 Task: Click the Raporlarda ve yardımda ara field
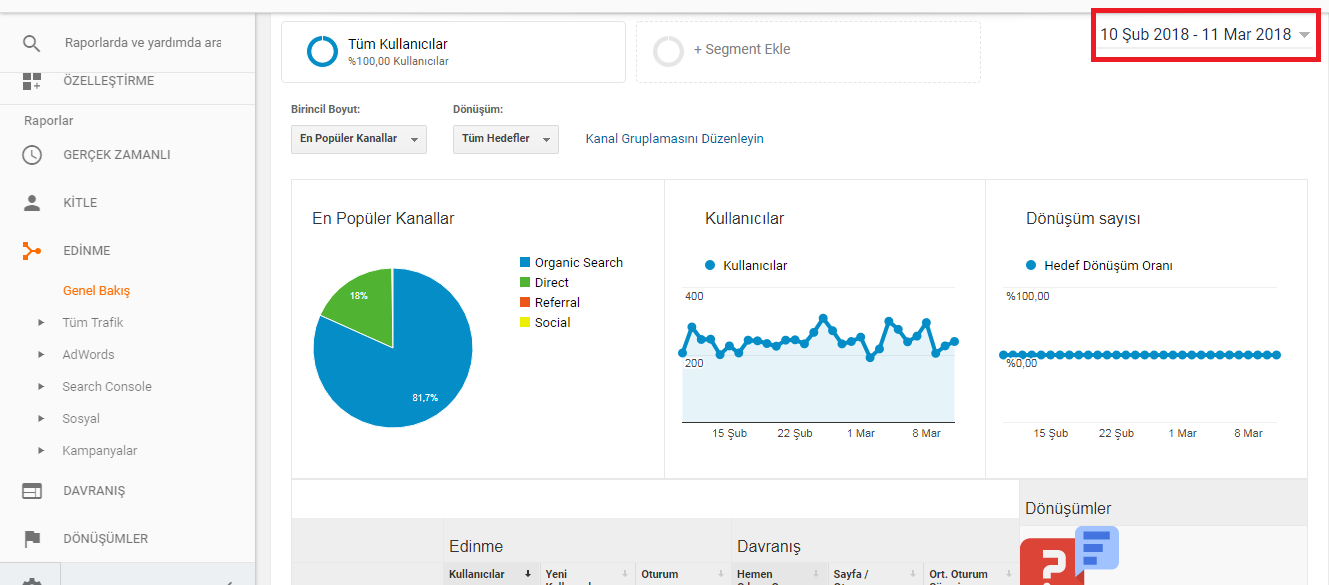pos(143,43)
